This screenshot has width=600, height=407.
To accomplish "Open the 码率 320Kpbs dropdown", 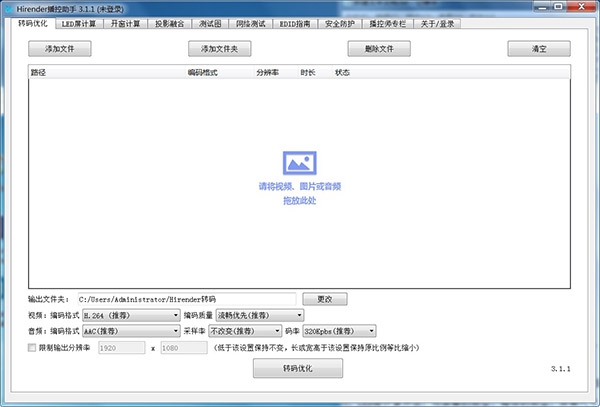I will [339, 331].
